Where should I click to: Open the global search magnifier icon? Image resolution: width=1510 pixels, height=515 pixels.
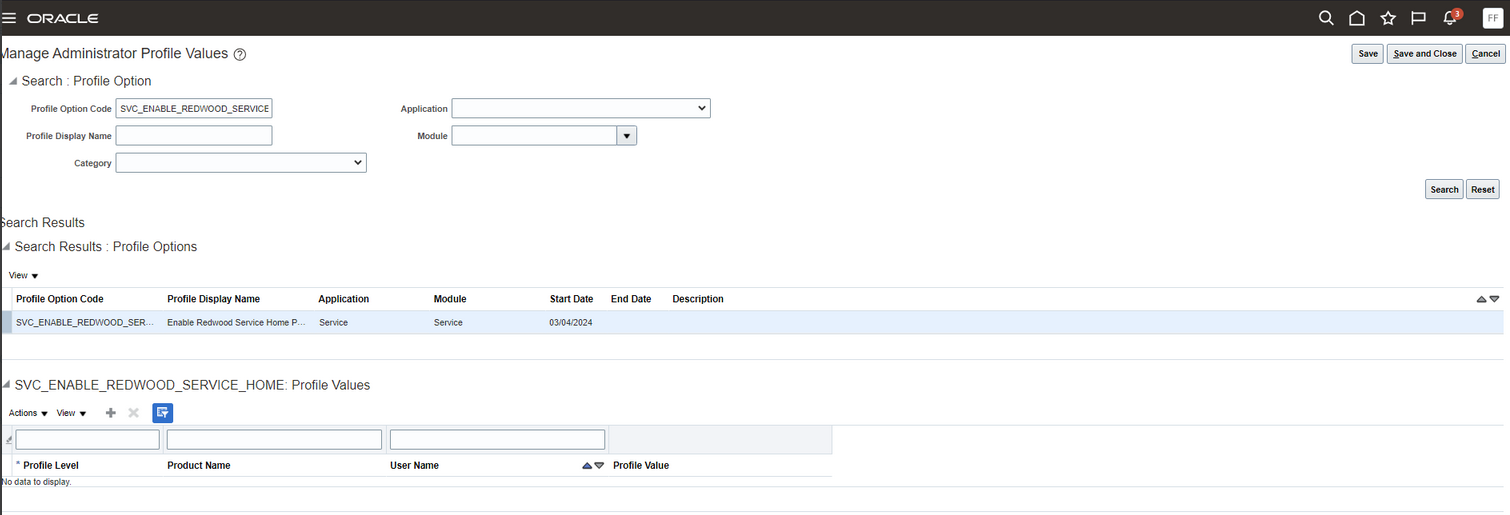pos(1326,18)
